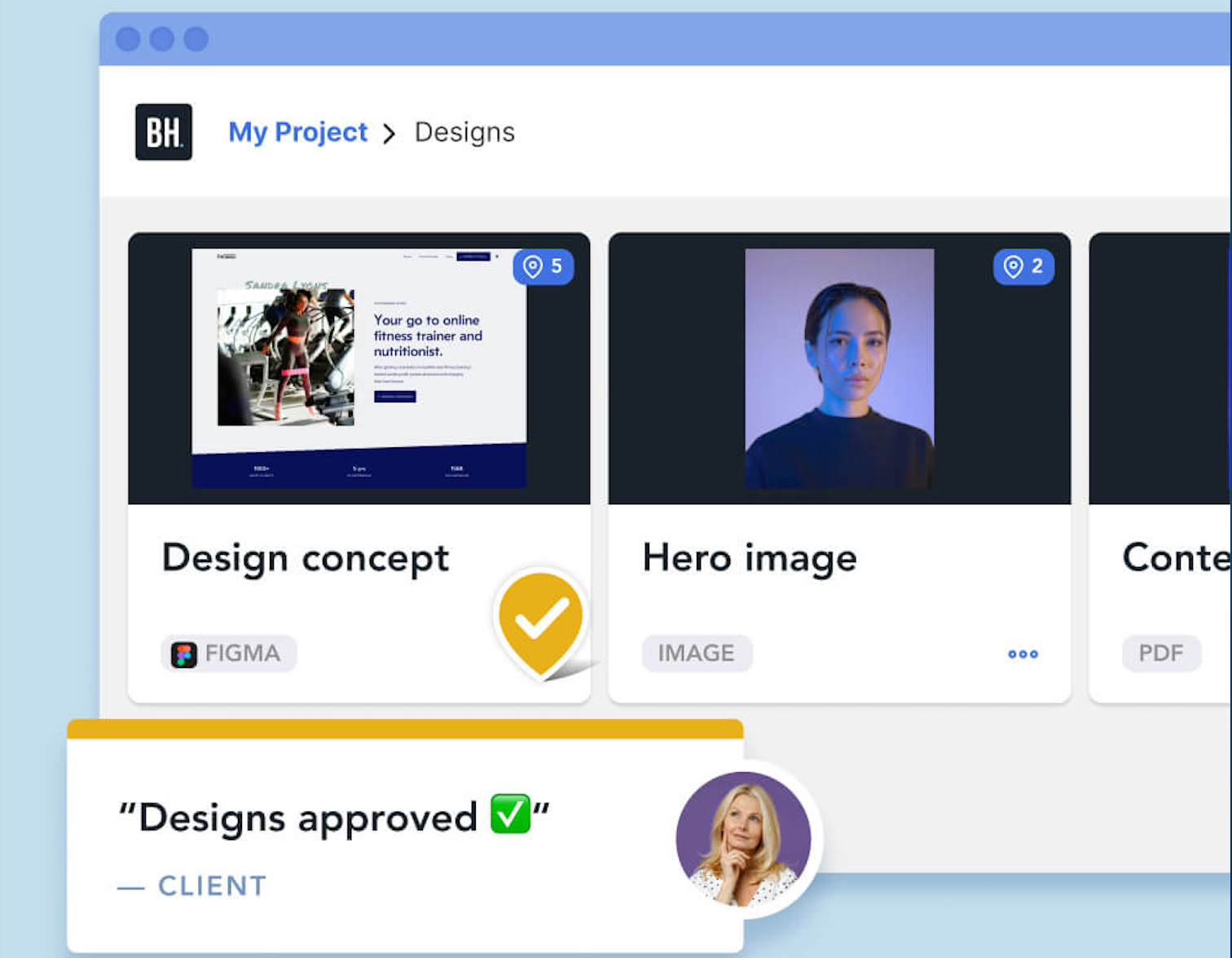This screenshot has height=958, width=1232.
Task: Open the three-dot menu on Hero image card
Action: [x=1022, y=653]
